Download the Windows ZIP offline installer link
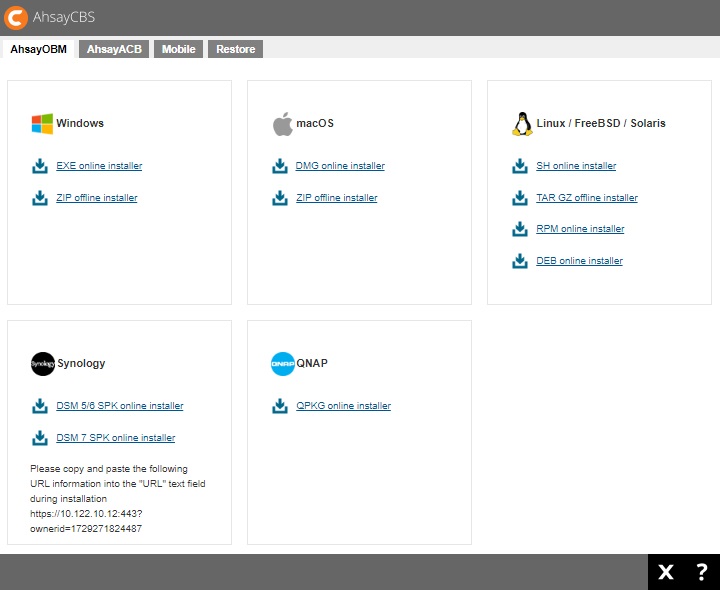Screen dimensions: 720x590 coord(97,198)
